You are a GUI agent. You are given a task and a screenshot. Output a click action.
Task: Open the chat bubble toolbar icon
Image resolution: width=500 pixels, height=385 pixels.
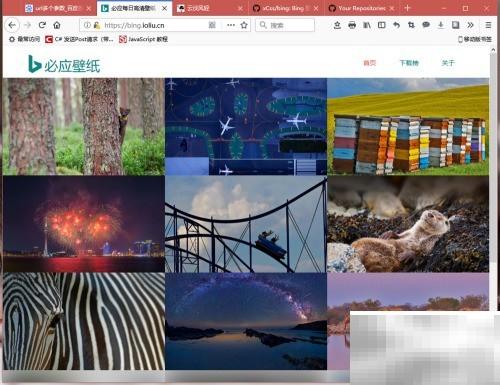pos(426,25)
